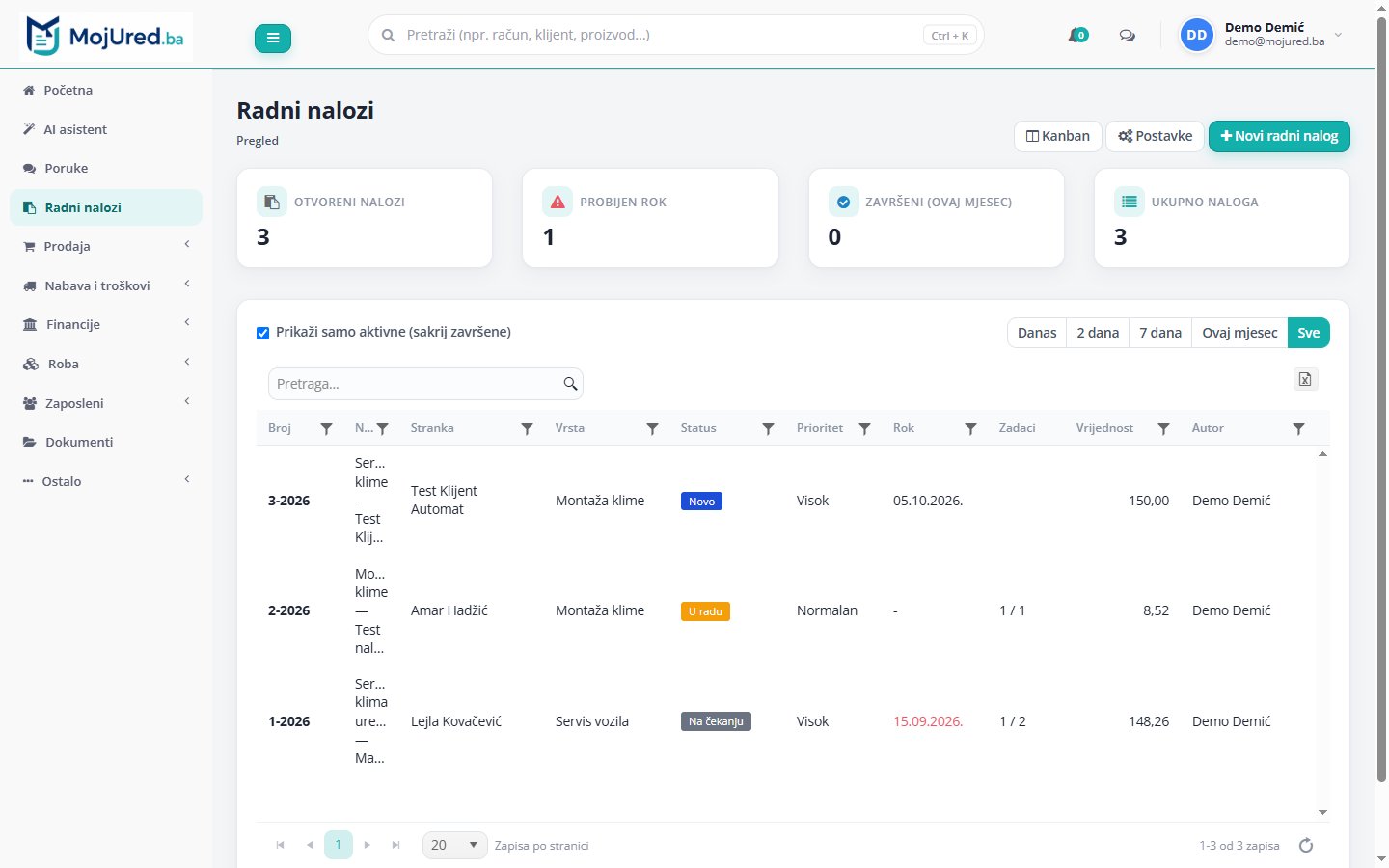1389x868 pixels.
Task: Open the Stranka column filter icon
Action: (x=527, y=429)
